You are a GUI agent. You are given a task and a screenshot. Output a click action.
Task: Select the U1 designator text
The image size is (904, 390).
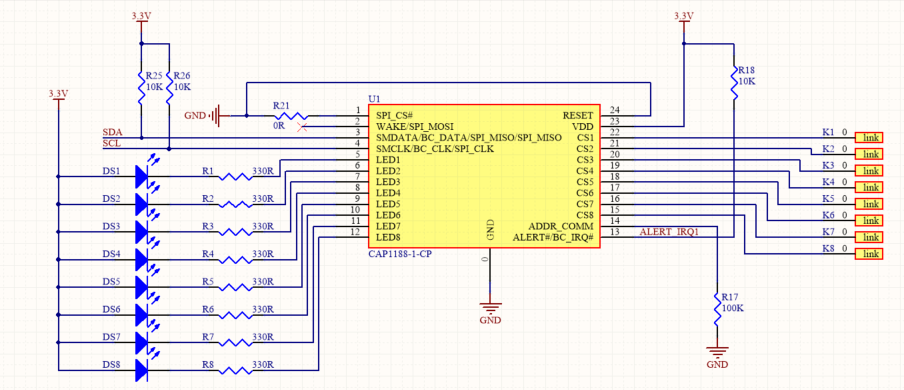374,99
